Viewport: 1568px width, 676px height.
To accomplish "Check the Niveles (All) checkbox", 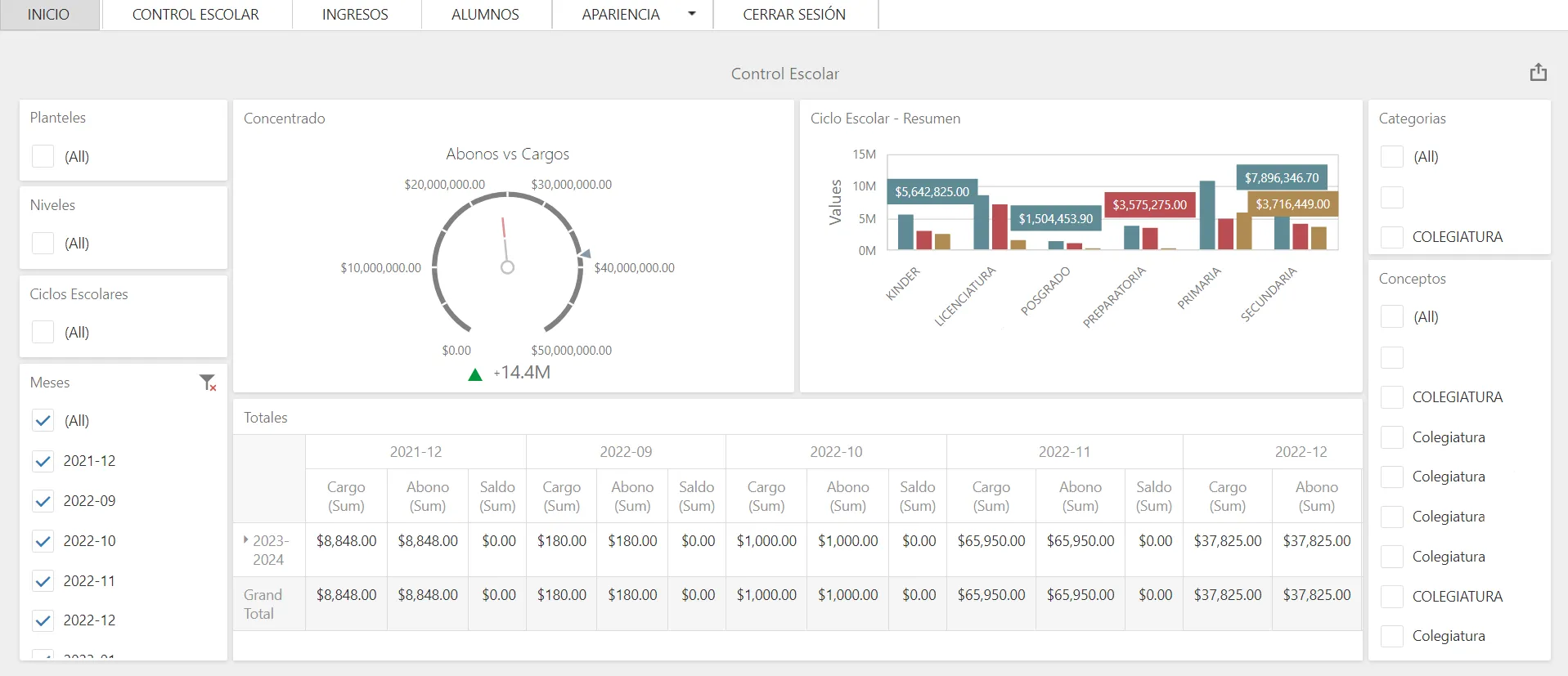I will 43,244.
